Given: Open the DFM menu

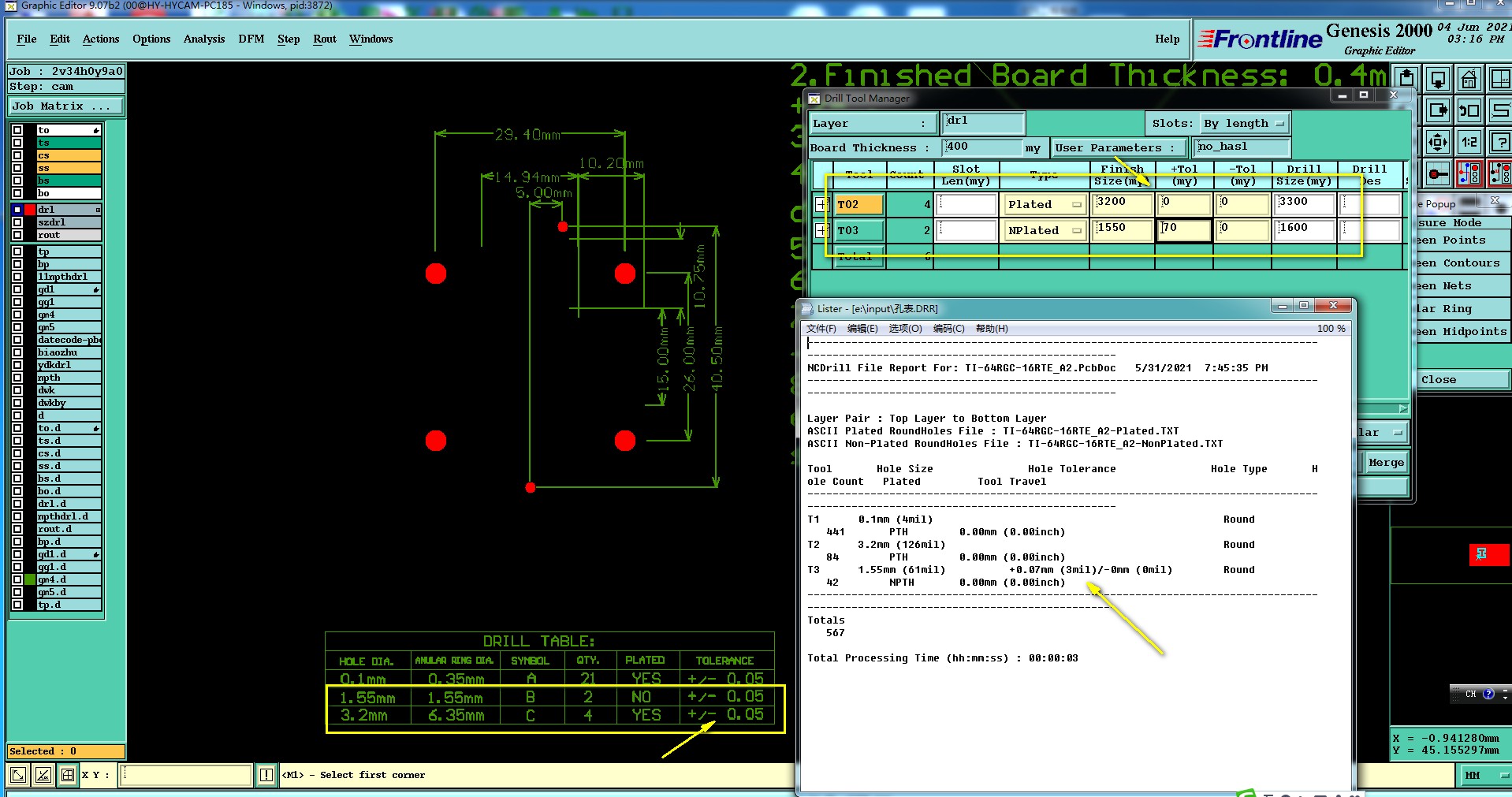Looking at the screenshot, I should [x=251, y=39].
